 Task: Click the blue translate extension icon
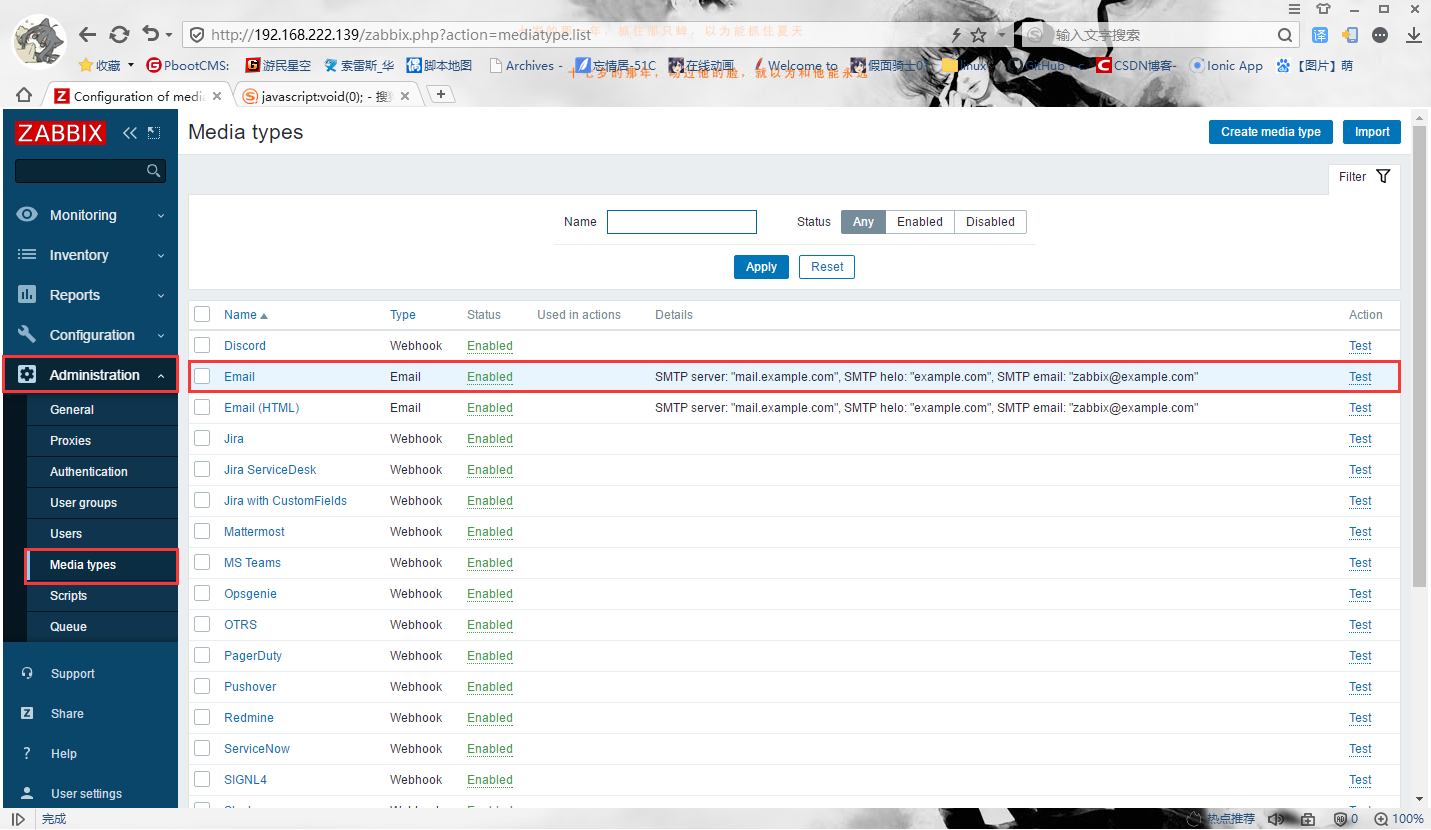(1320, 35)
